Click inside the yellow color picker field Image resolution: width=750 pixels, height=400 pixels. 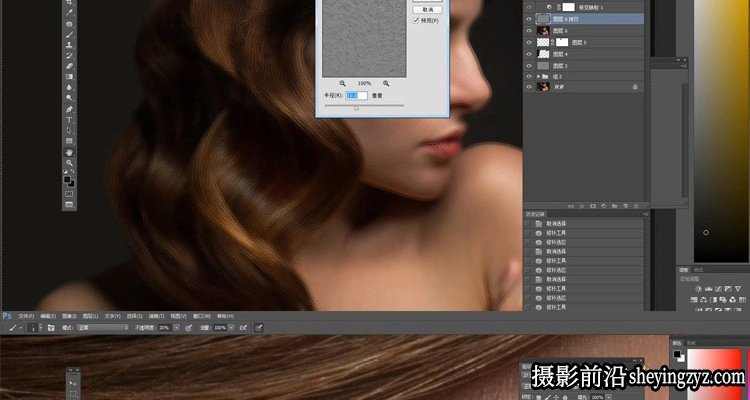point(721,129)
